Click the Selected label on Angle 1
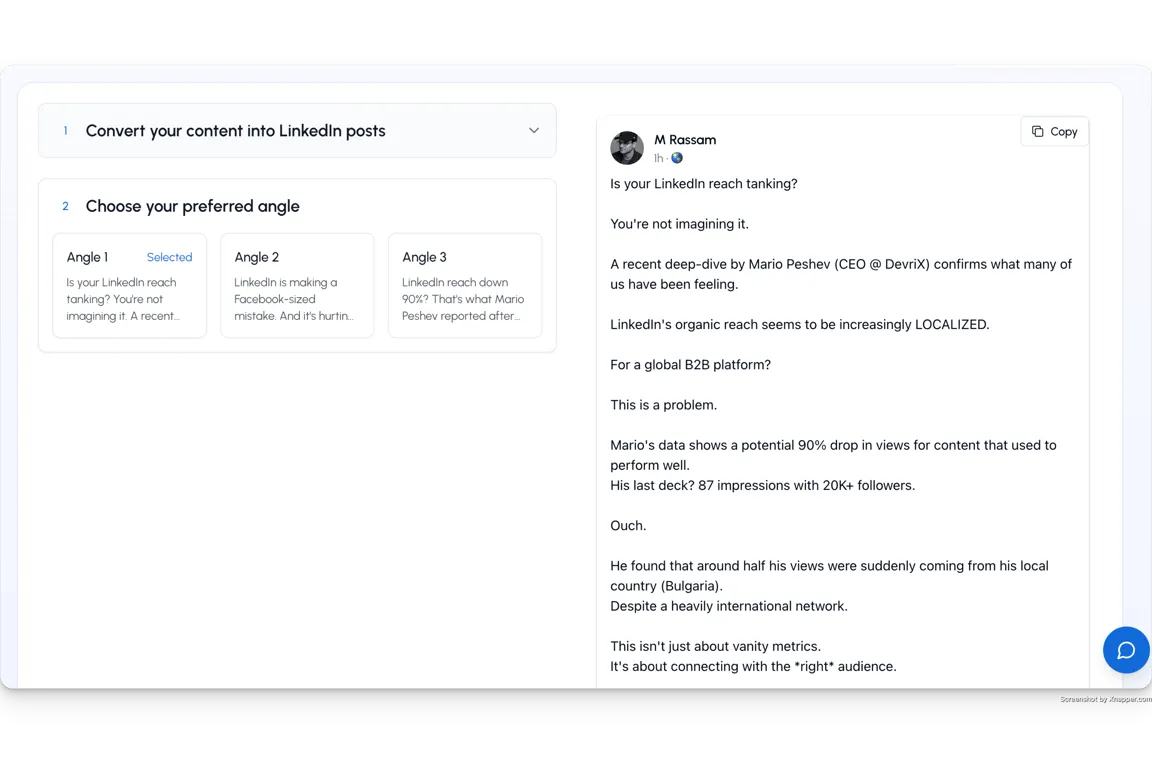Viewport: 1152px width, 768px height. coord(169,257)
